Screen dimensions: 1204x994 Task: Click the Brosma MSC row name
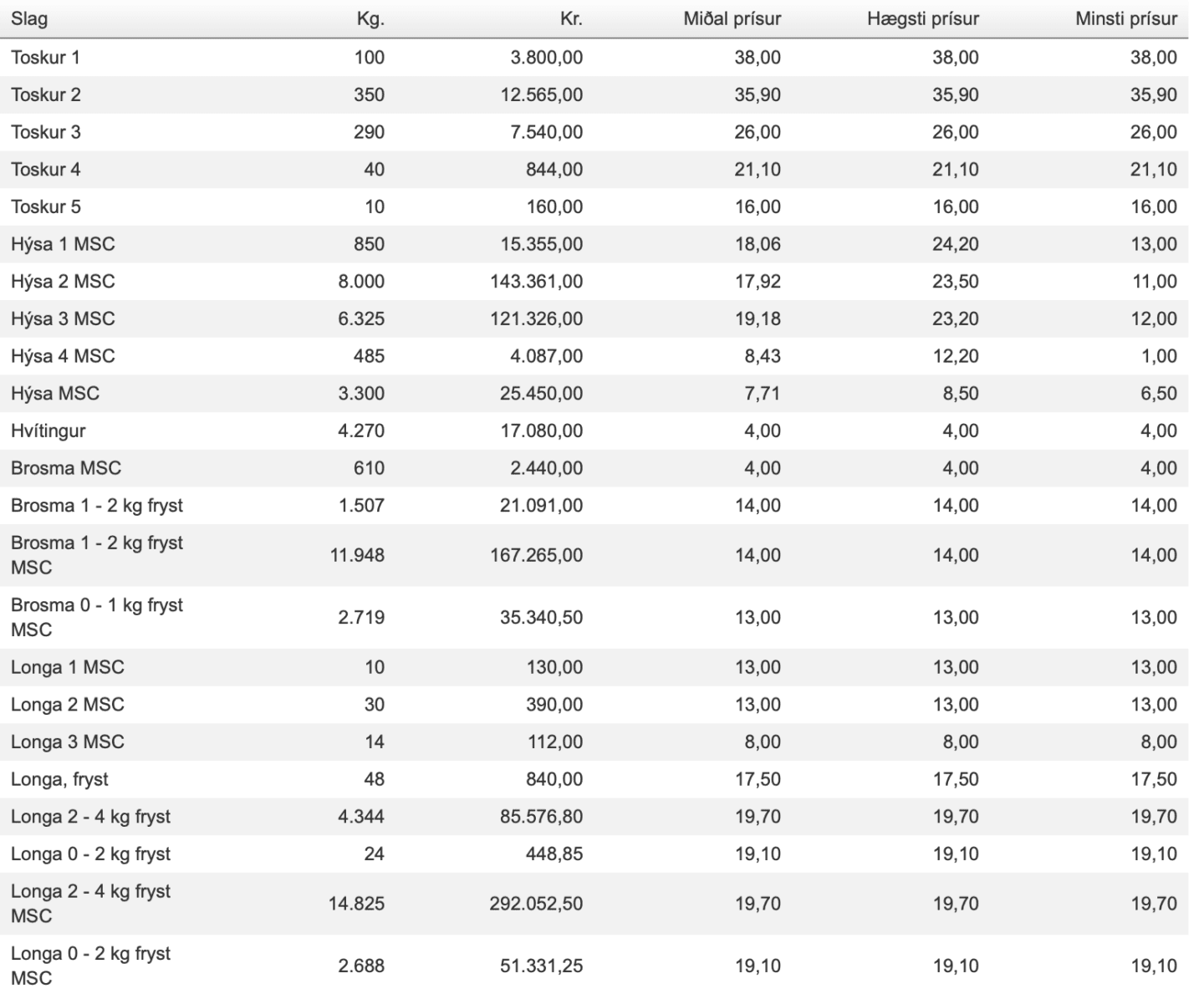[x=66, y=468]
